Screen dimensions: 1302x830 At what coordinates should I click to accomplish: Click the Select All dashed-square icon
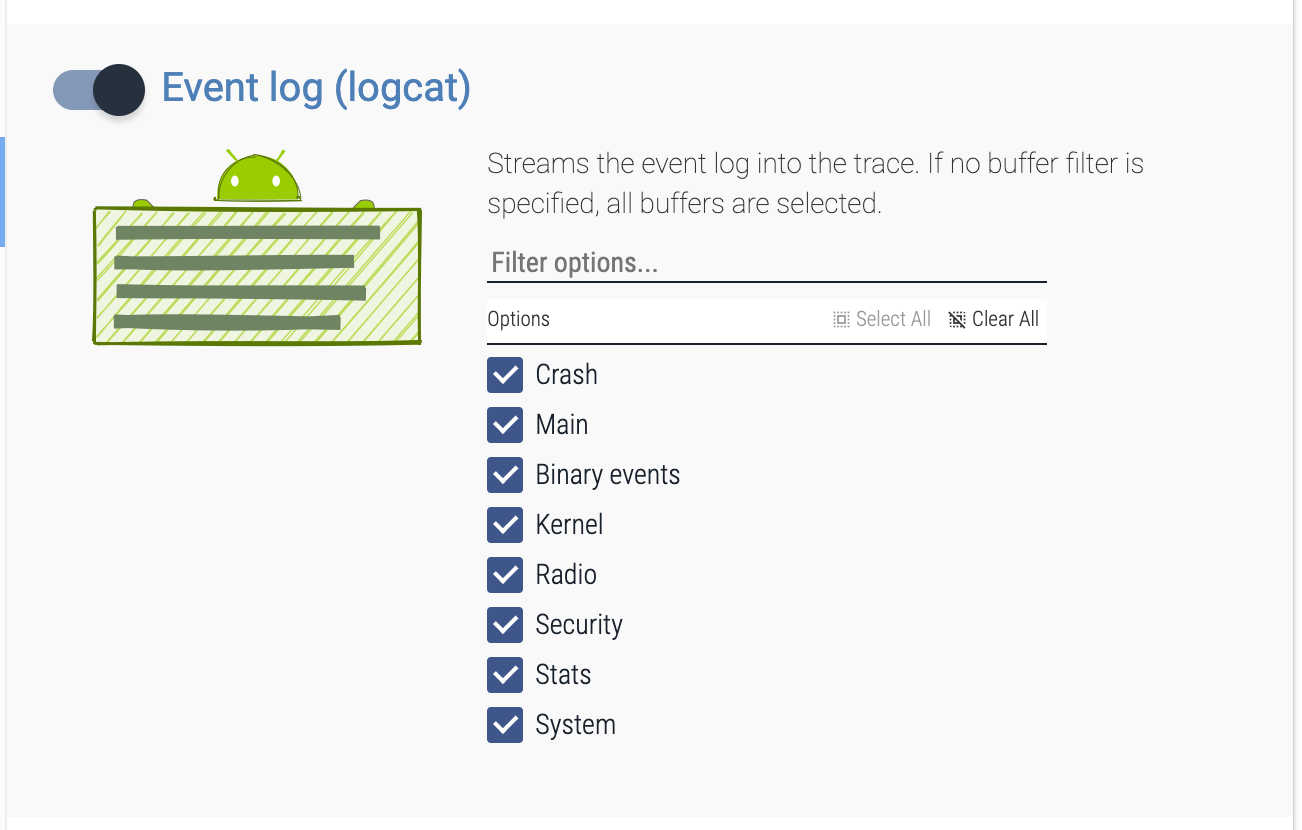click(841, 319)
